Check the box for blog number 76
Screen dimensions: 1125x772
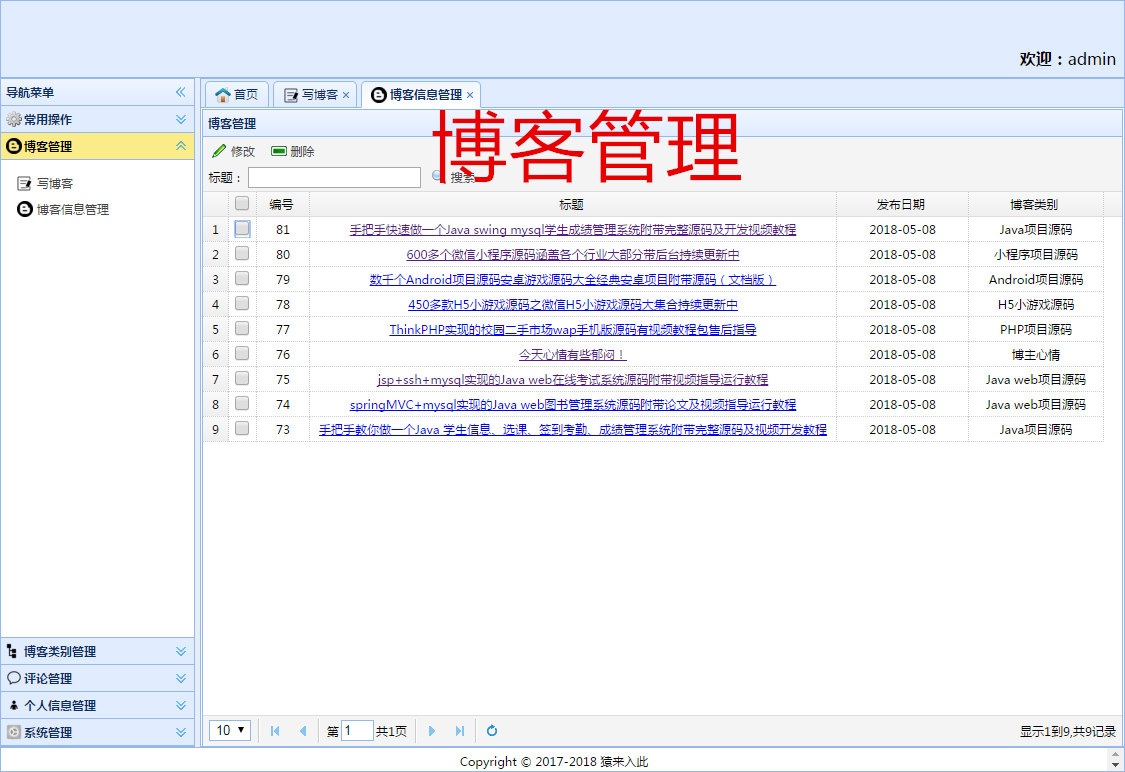[242, 354]
